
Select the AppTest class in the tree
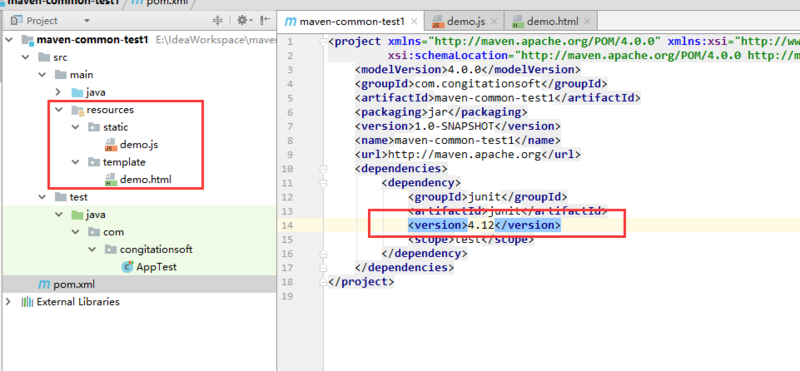[156, 267]
